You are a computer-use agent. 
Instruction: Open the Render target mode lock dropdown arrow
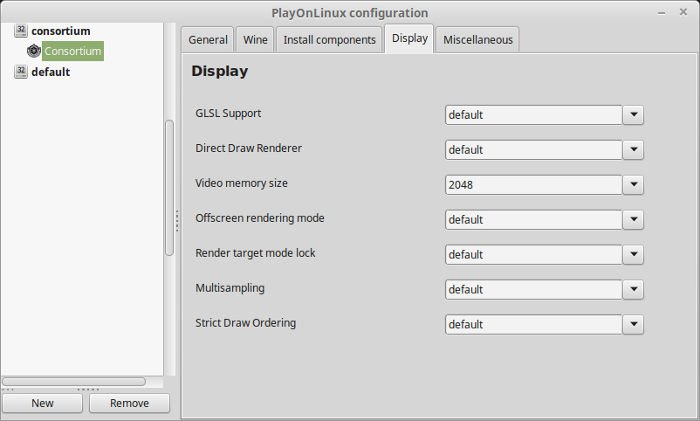[x=633, y=254]
